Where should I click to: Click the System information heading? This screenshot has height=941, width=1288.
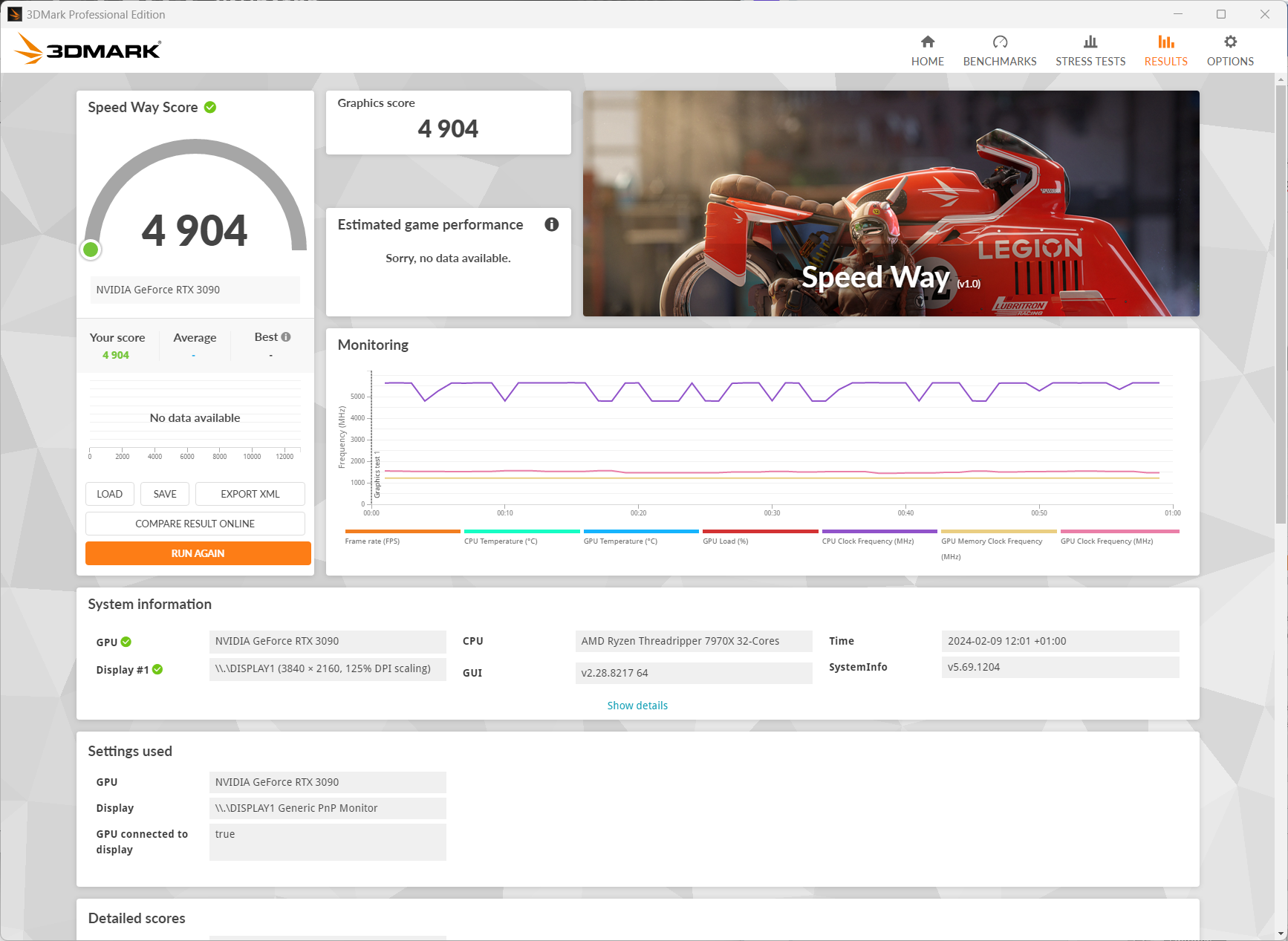tap(149, 604)
